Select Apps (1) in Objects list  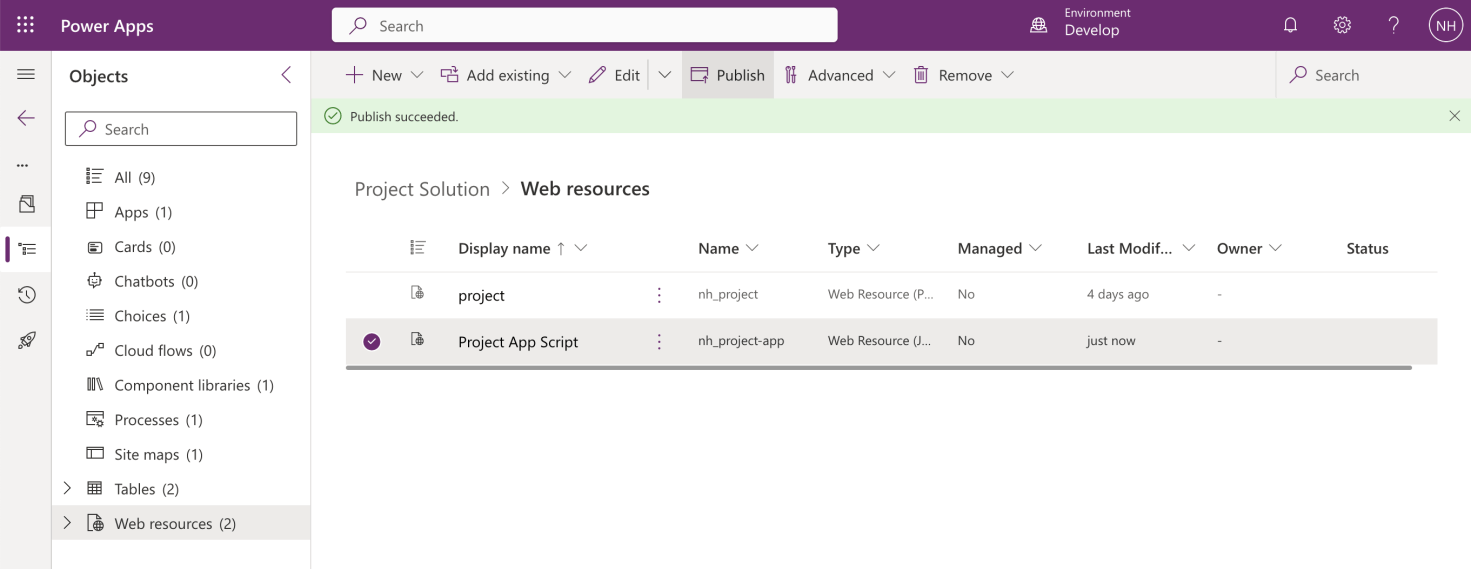143,212
